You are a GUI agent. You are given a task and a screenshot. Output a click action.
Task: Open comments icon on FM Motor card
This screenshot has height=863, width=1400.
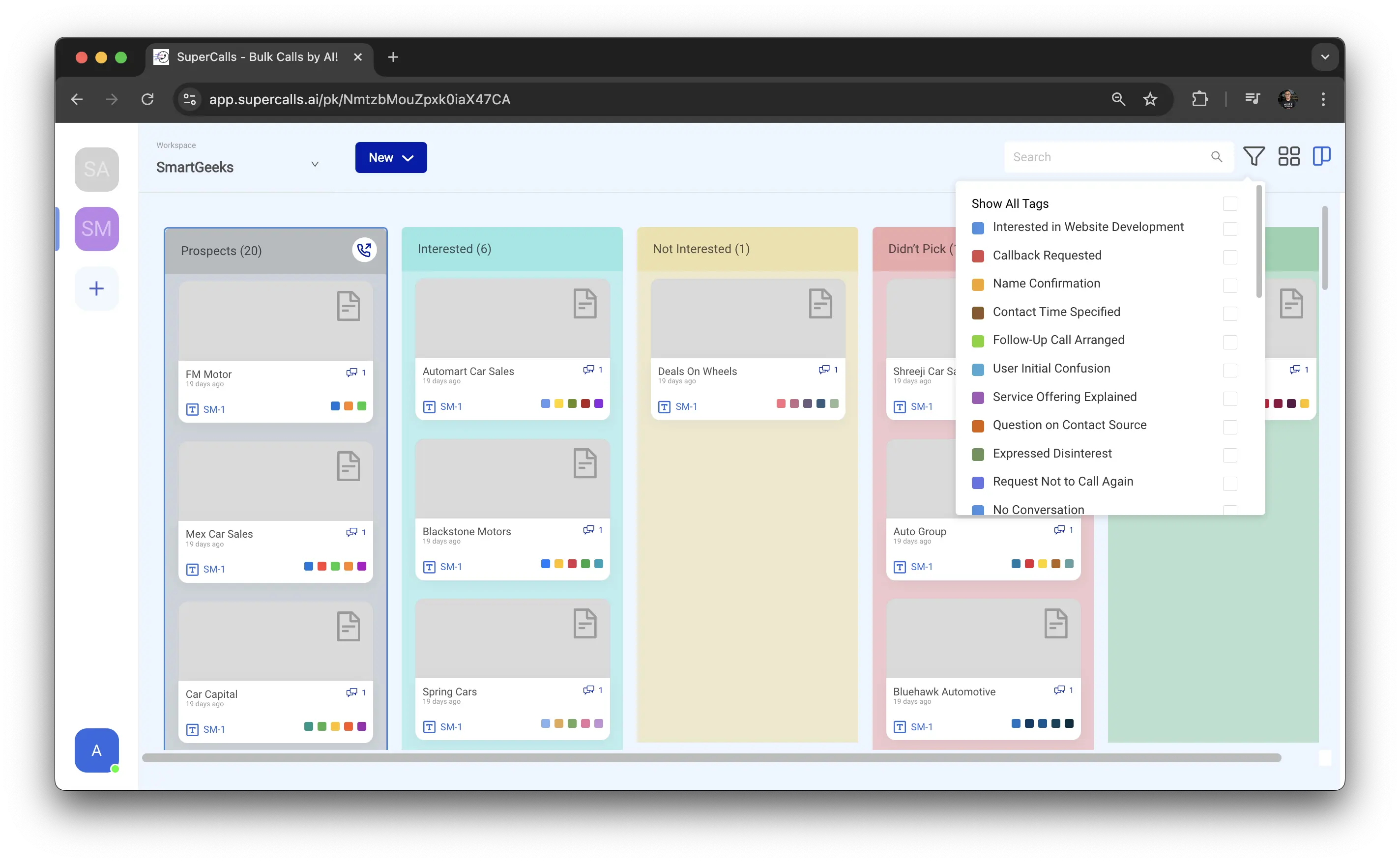tap(351, 373)
